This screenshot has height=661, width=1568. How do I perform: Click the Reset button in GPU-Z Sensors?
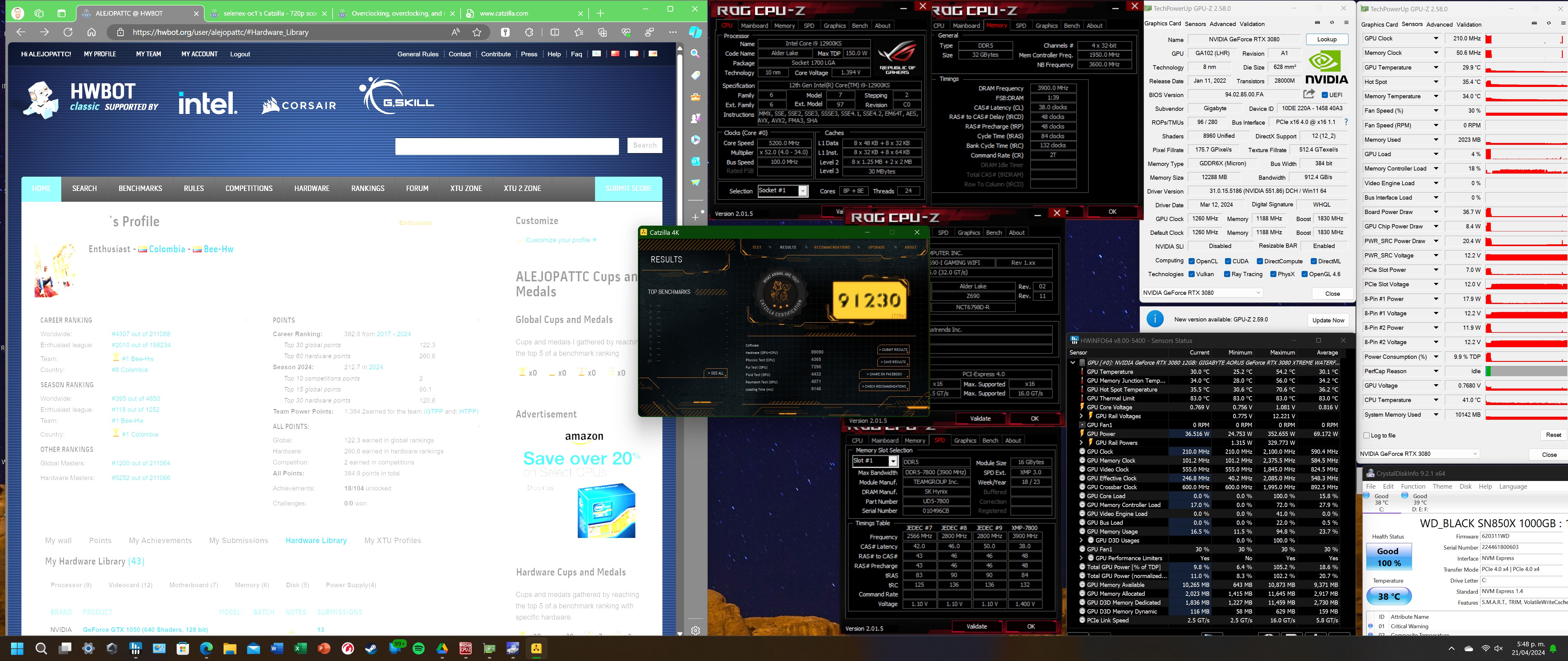tap(1553, 434)
